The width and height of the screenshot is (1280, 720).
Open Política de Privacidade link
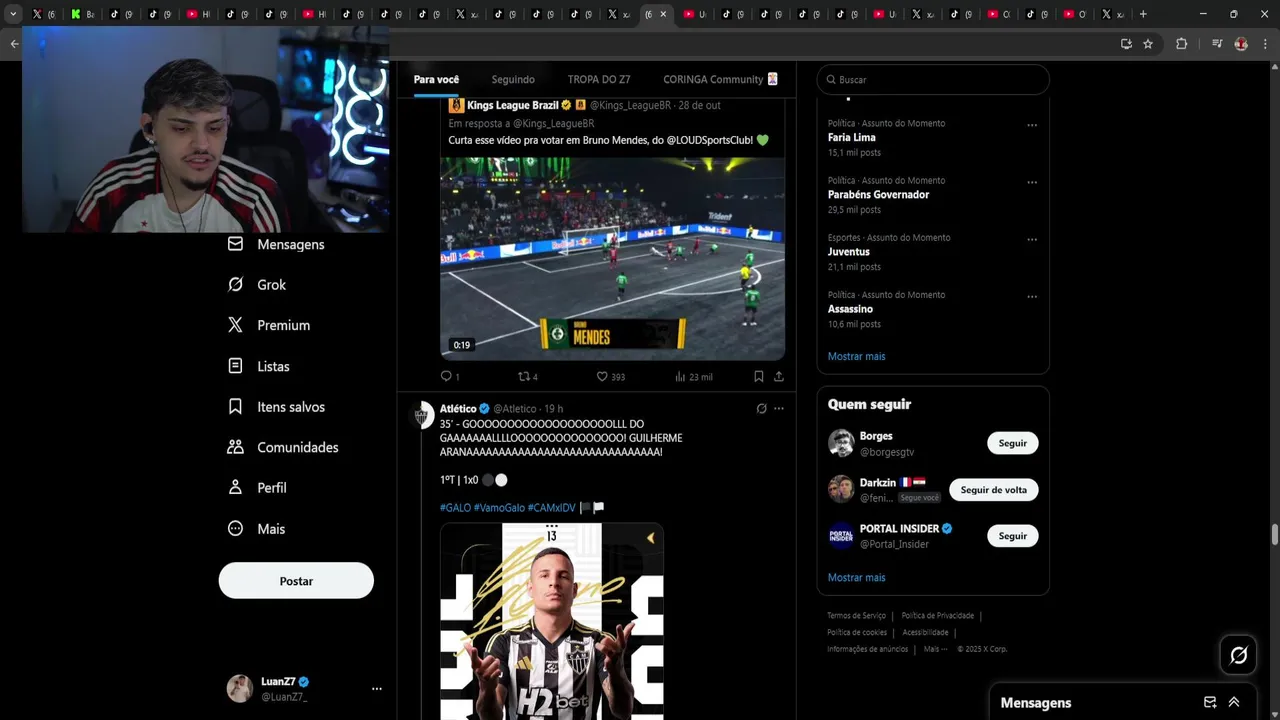(937, 616)
